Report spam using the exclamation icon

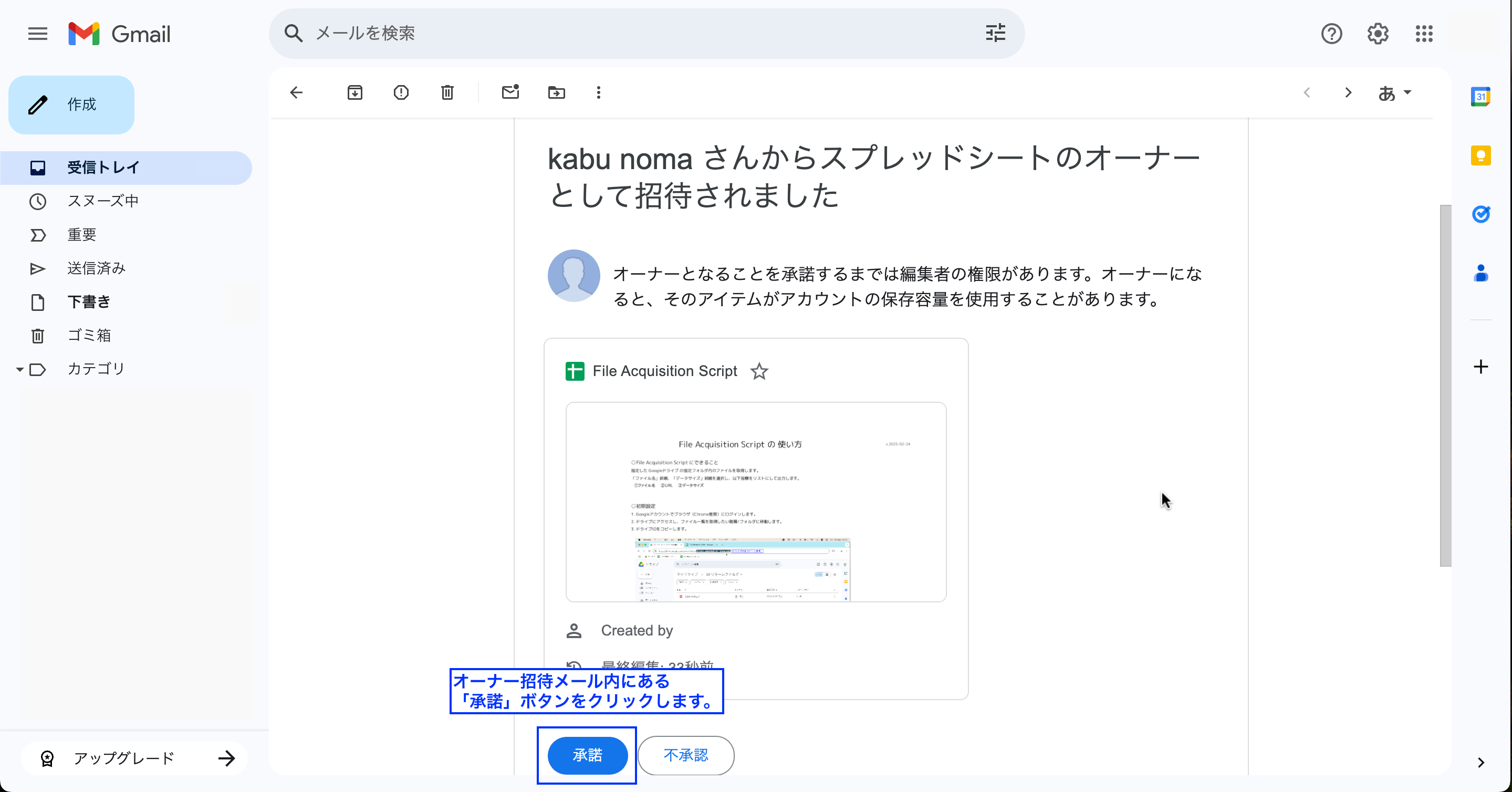[x=401, y=92]
